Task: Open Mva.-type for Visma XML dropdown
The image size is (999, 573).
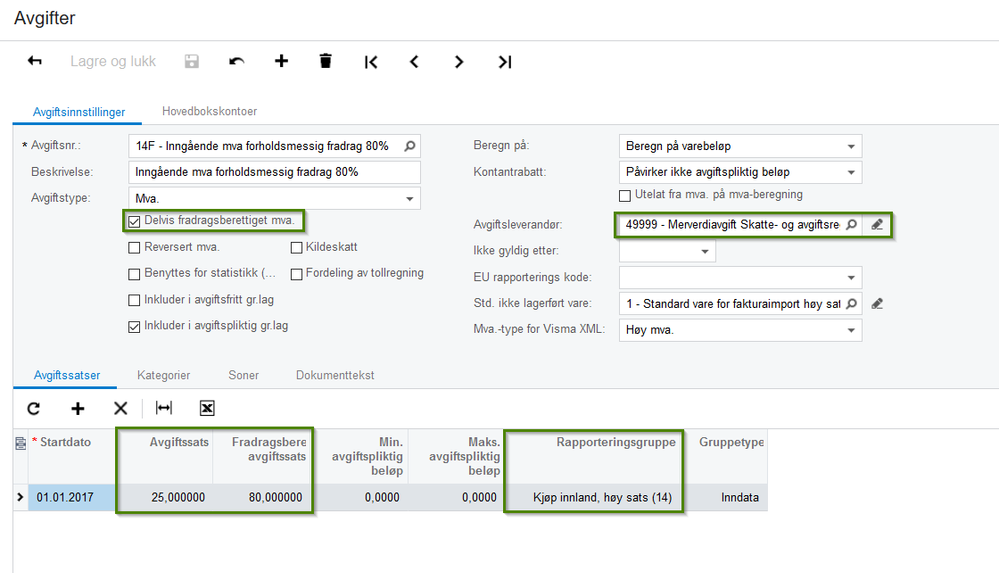Action: (x=850, y=330)
